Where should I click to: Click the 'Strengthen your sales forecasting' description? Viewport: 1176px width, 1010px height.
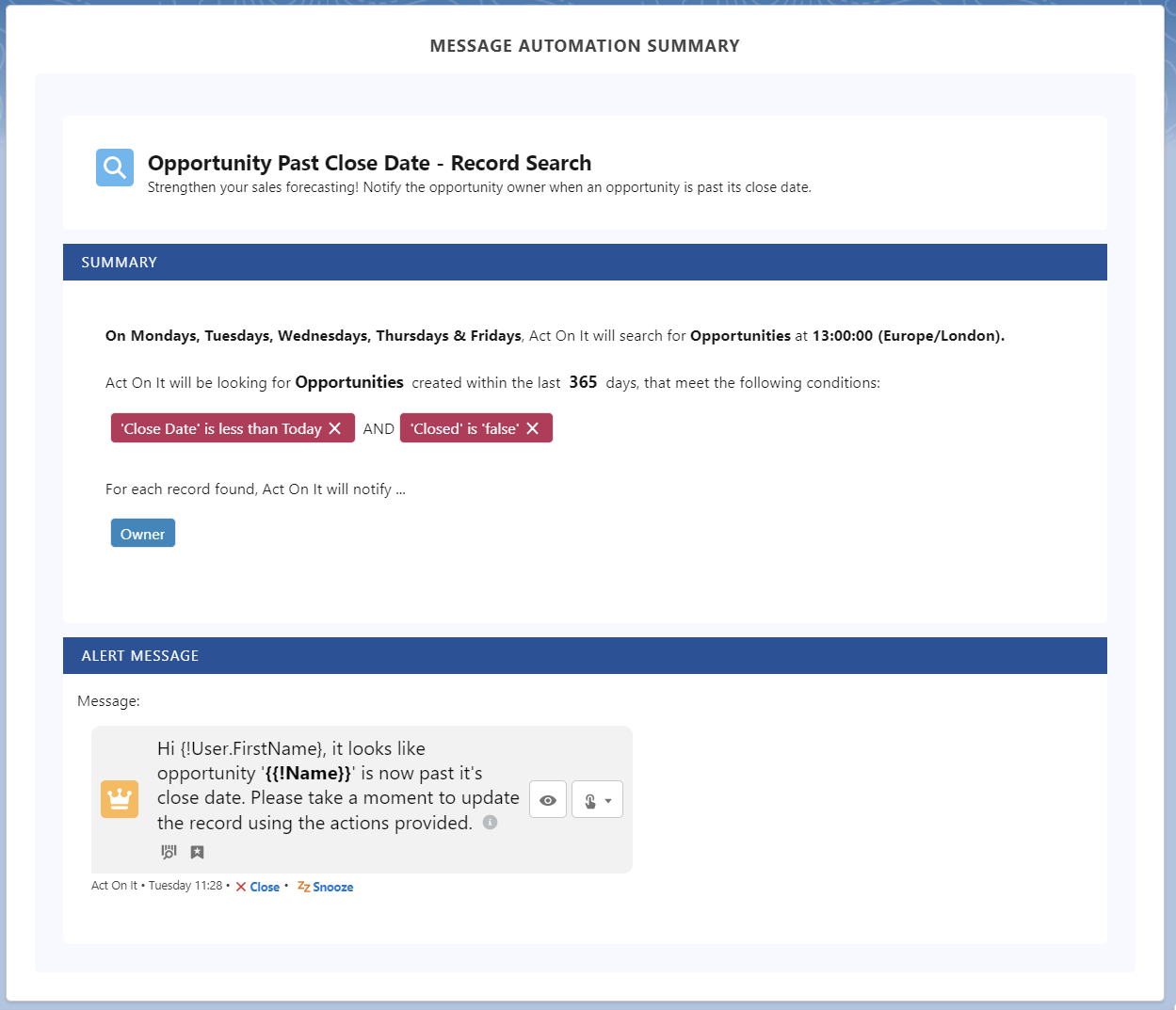pyautogui.click(x=479, y=187)
